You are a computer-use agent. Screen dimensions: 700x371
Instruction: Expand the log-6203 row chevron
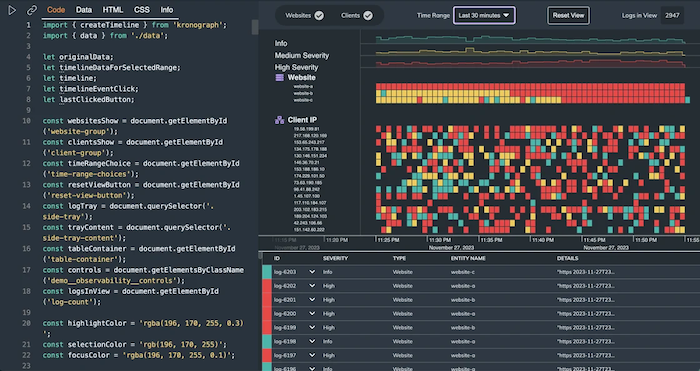click(x=312, y=272)
